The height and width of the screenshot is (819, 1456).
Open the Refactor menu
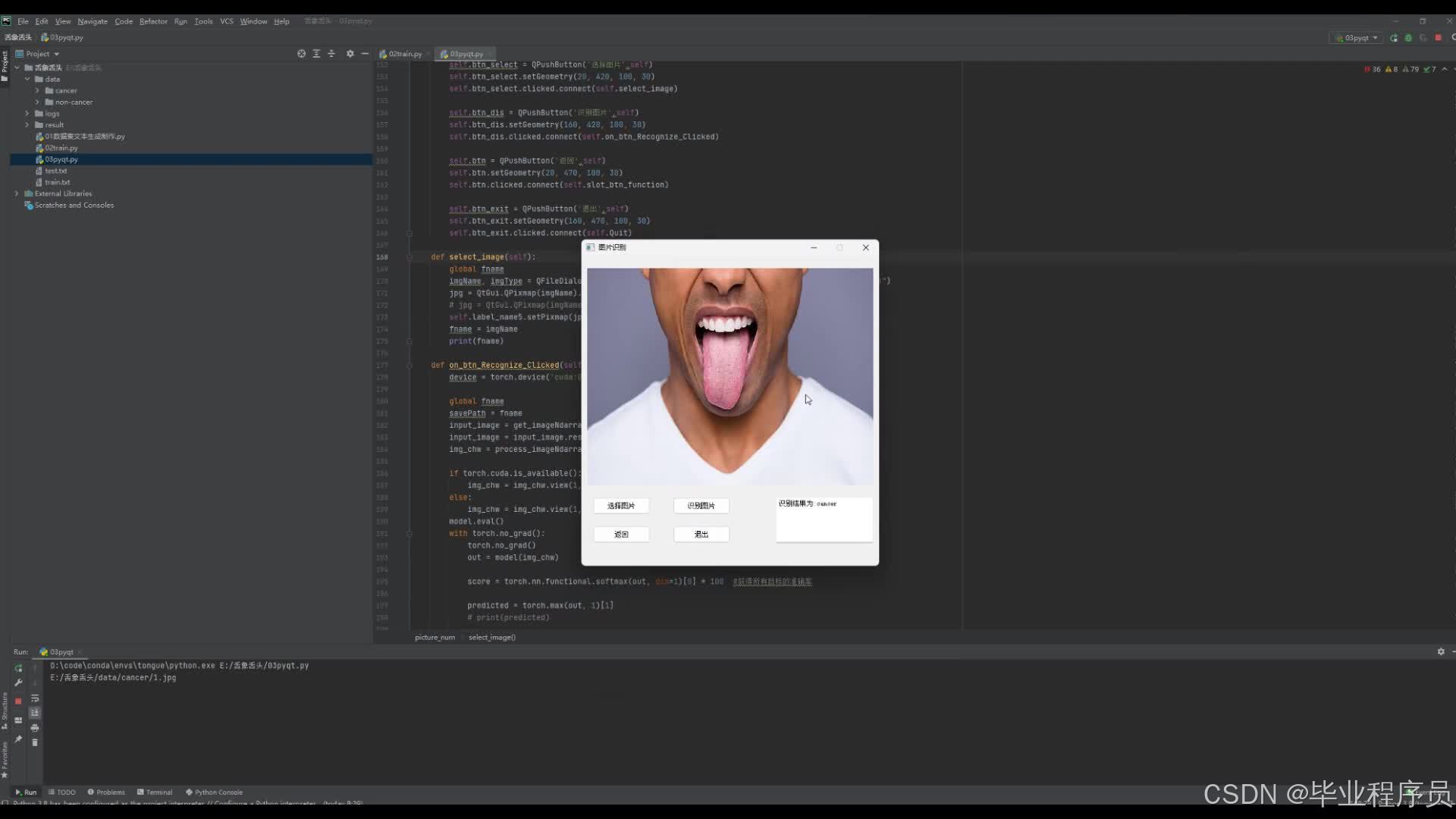click(x=153, y=21)
